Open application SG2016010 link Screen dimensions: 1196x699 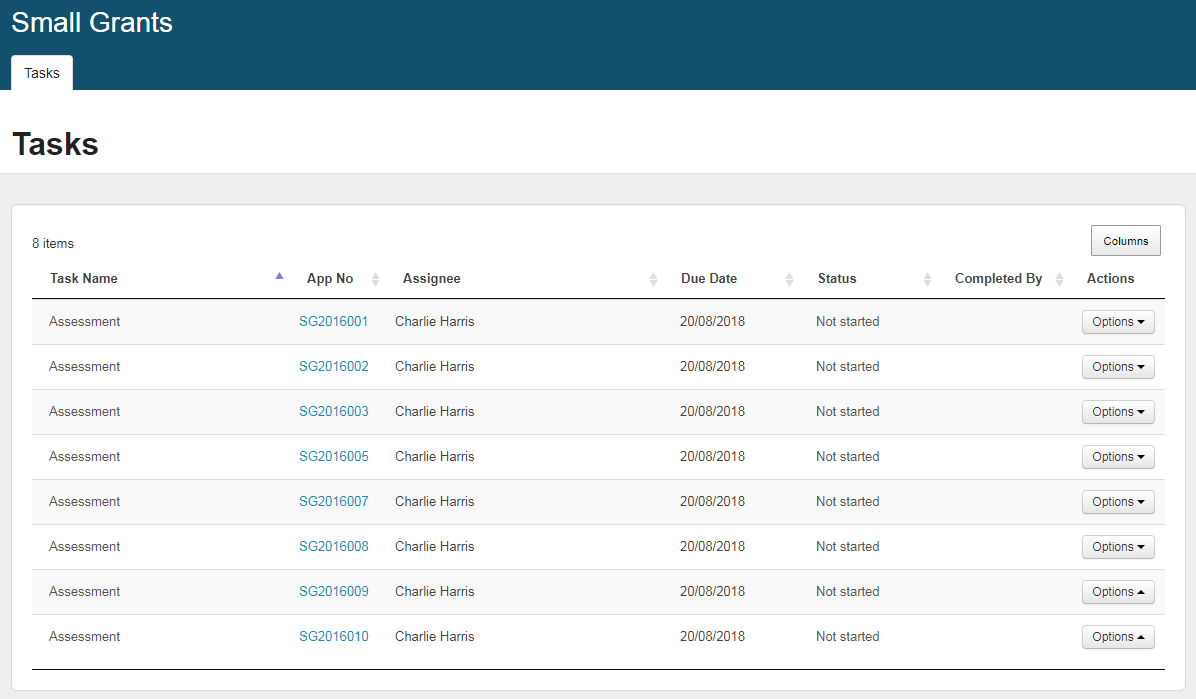(333, 637)
